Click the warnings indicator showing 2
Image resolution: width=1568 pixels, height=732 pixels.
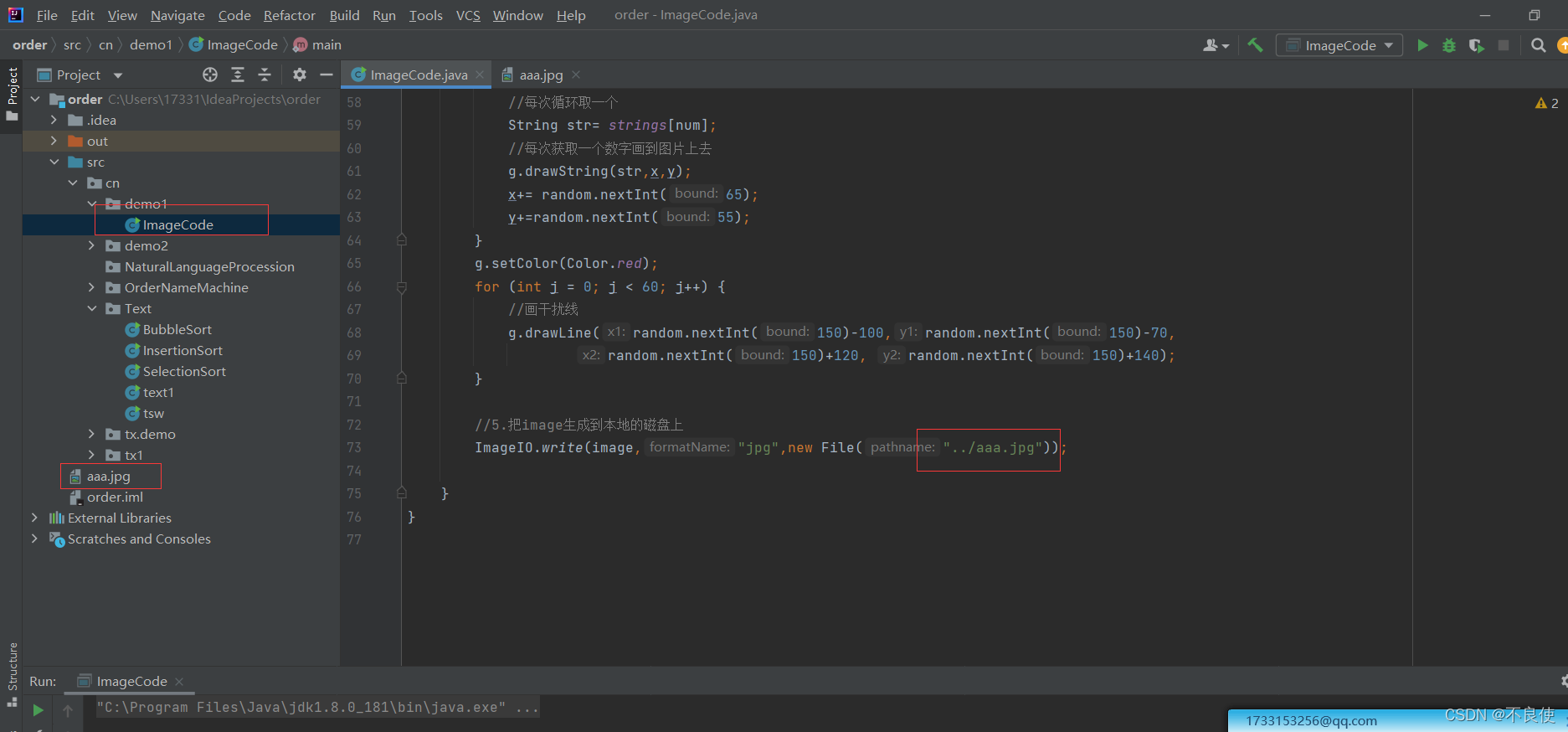[1546, 103]
